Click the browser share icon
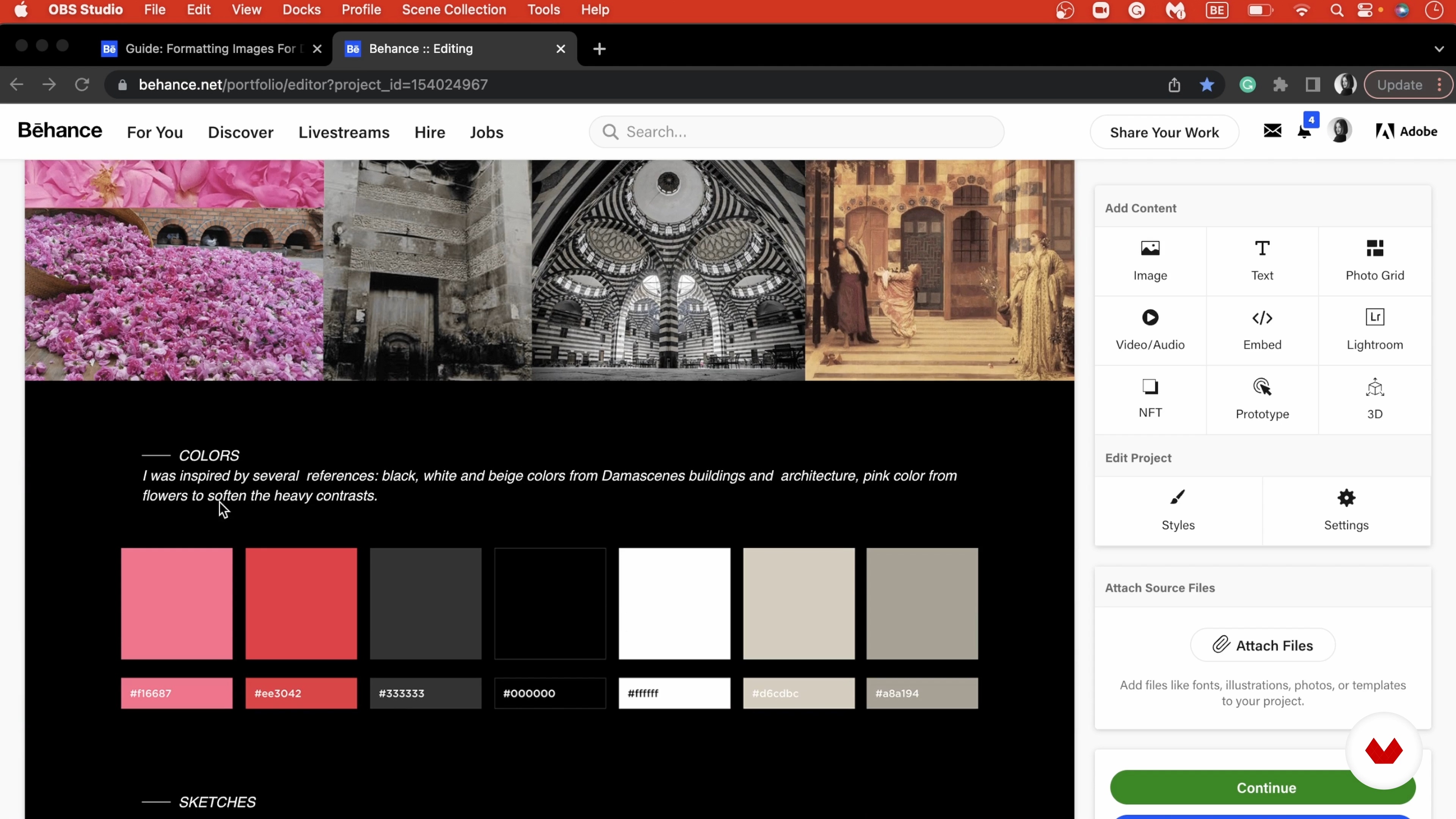This screenshot has width=1456, height=819. coord(1174,85)
